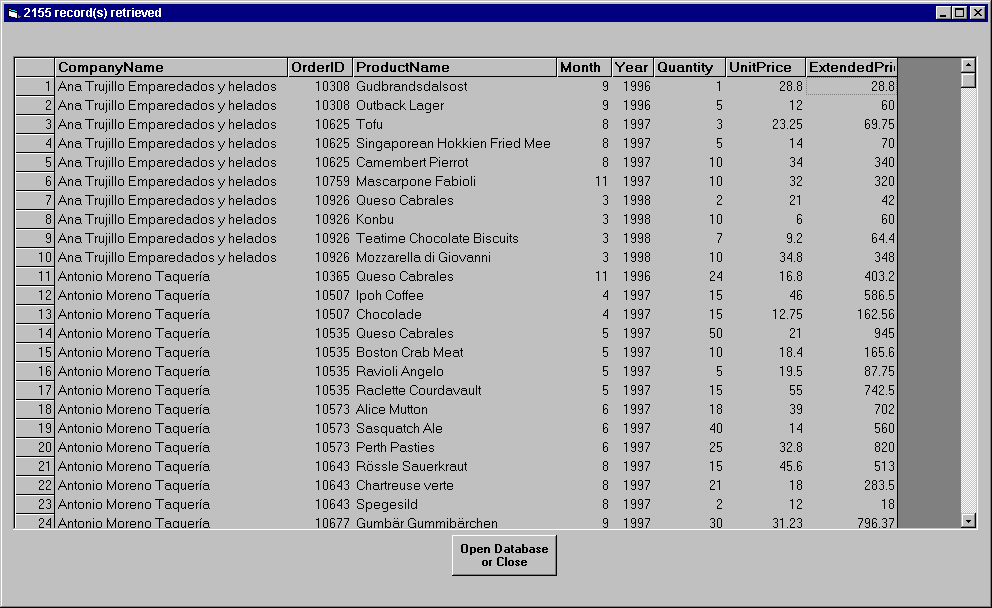Screen dimensions: 992x608
Task: Select the UnitPrice column header
Action: tap(766, 67)
